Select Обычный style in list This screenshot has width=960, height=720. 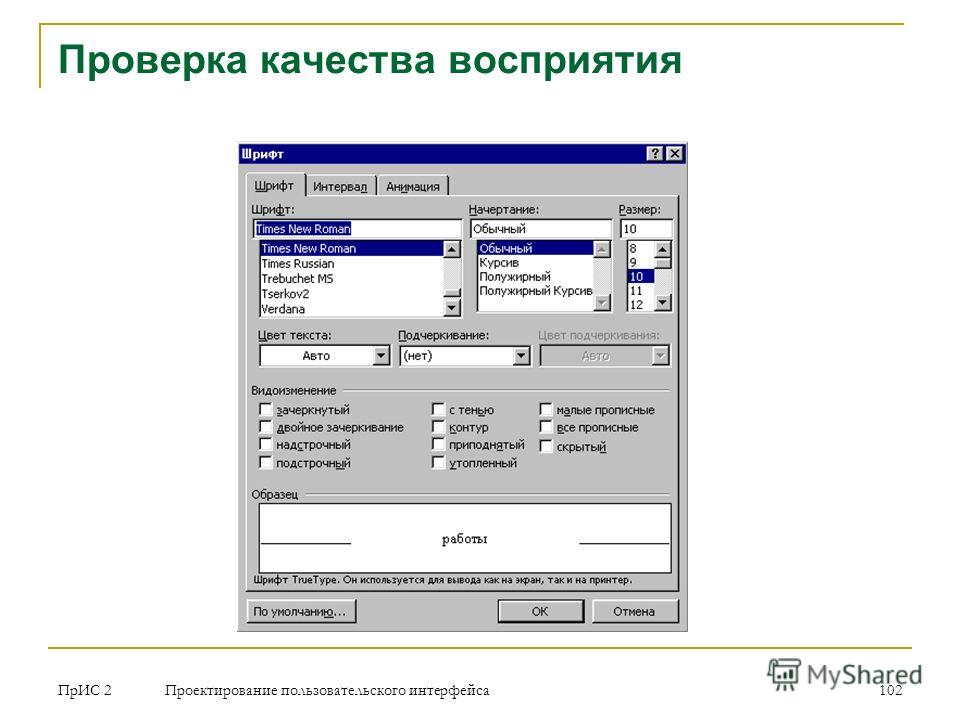536,248
